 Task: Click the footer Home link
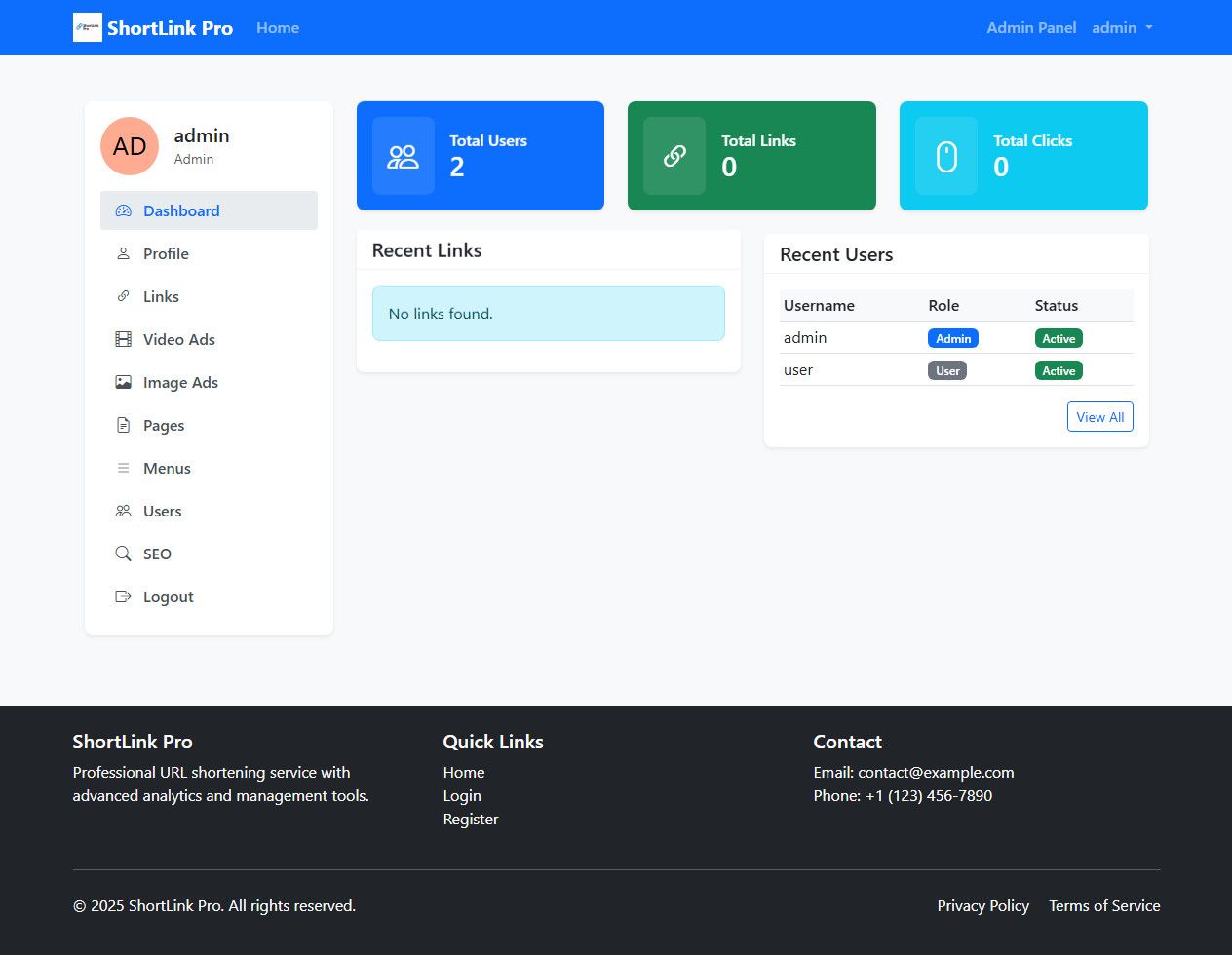click(x=464, y=772)
